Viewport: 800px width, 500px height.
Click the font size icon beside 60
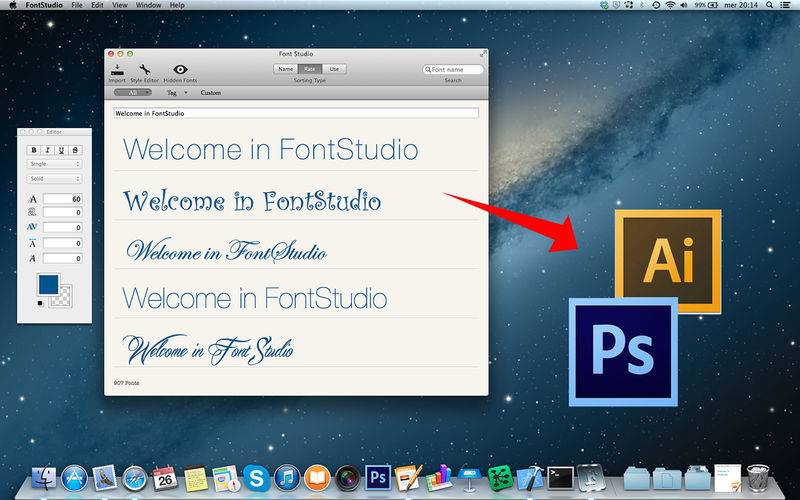pyautogui.click(x=33, y=199)
